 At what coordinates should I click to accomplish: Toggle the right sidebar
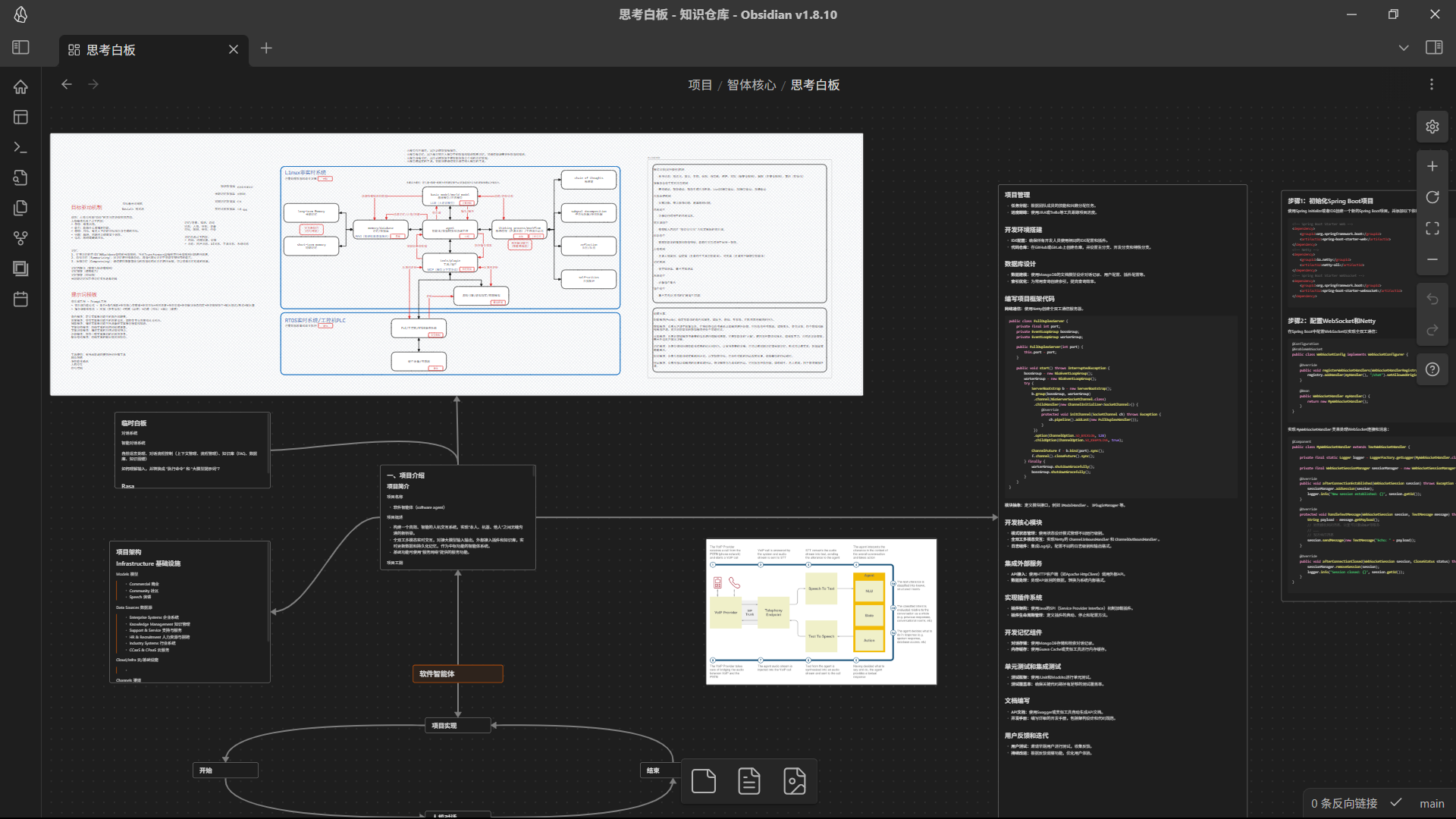1433,48
